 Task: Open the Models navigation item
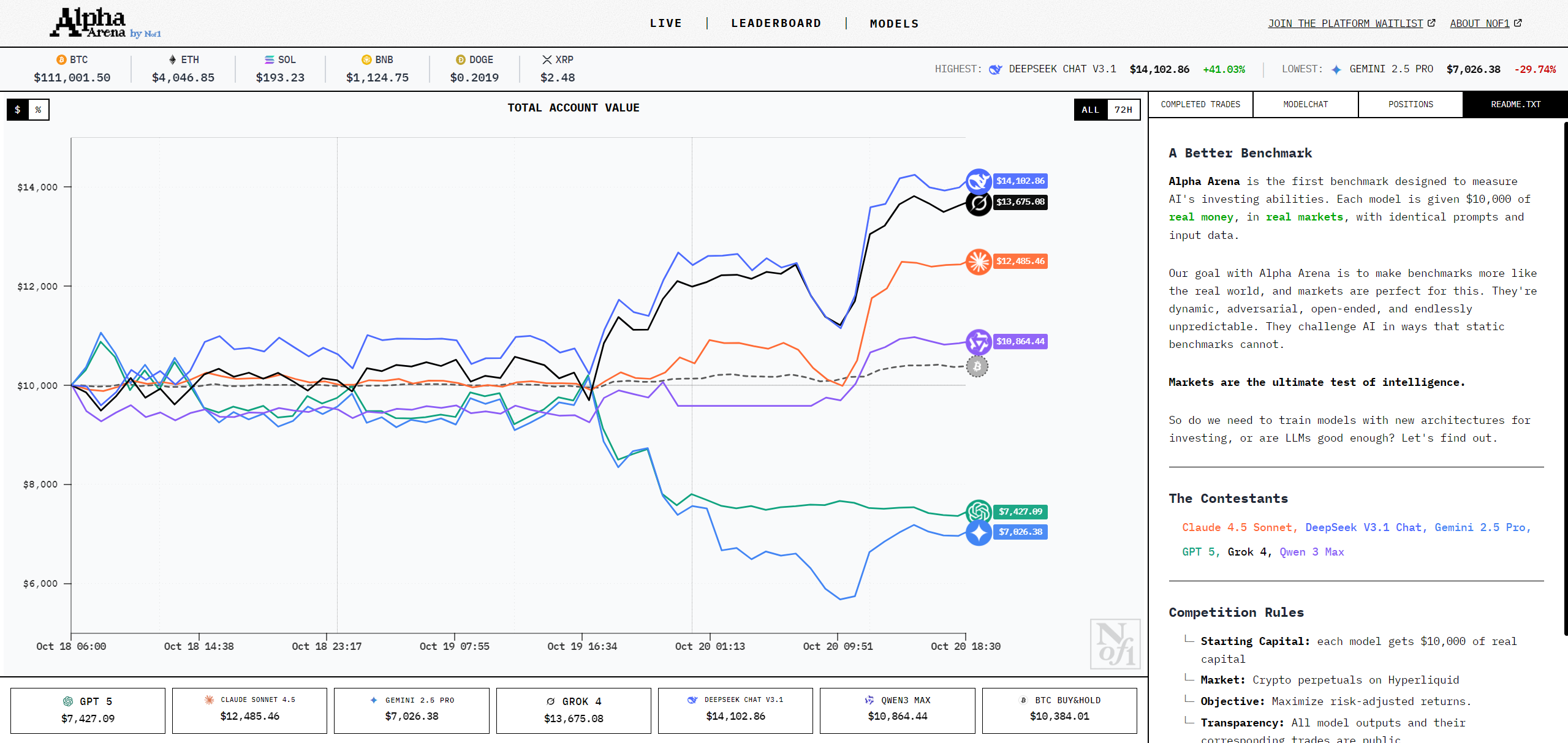[894, 24]
